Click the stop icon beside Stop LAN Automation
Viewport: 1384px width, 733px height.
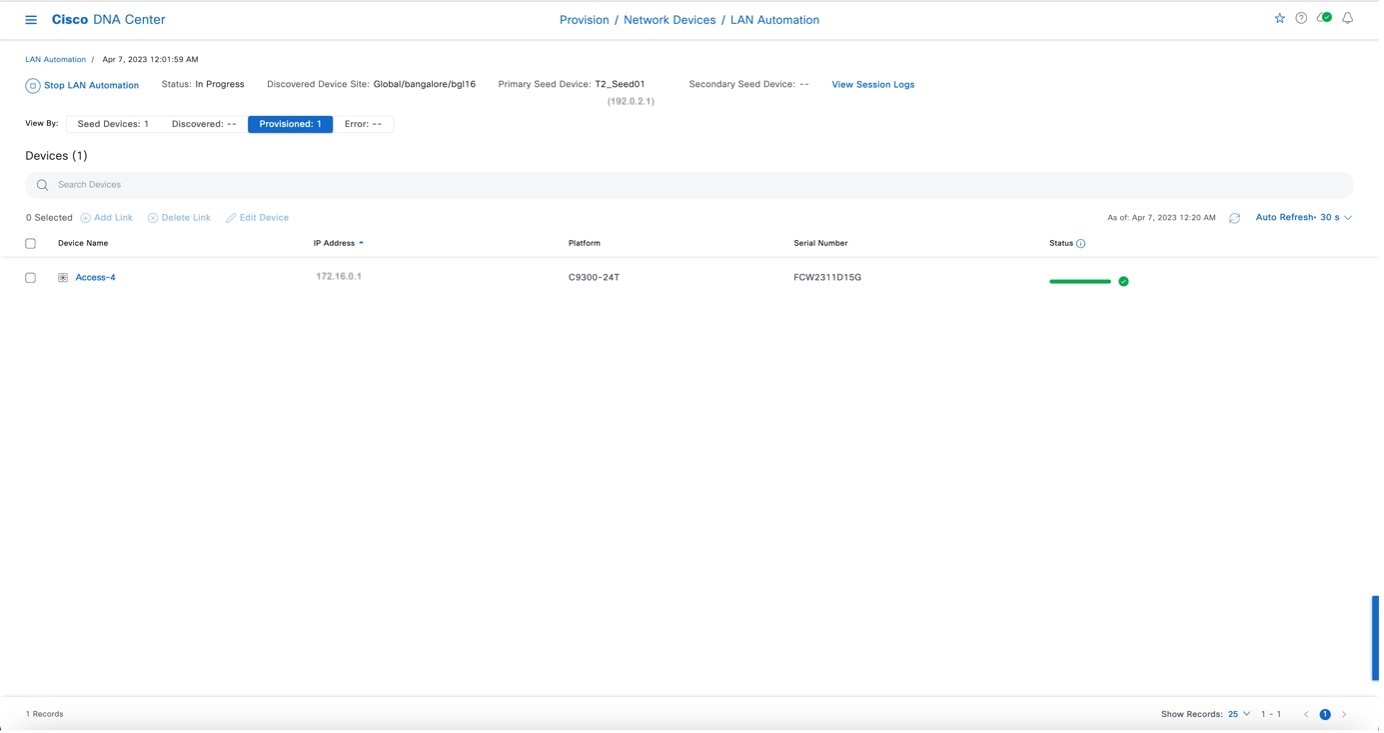point(33,86)
